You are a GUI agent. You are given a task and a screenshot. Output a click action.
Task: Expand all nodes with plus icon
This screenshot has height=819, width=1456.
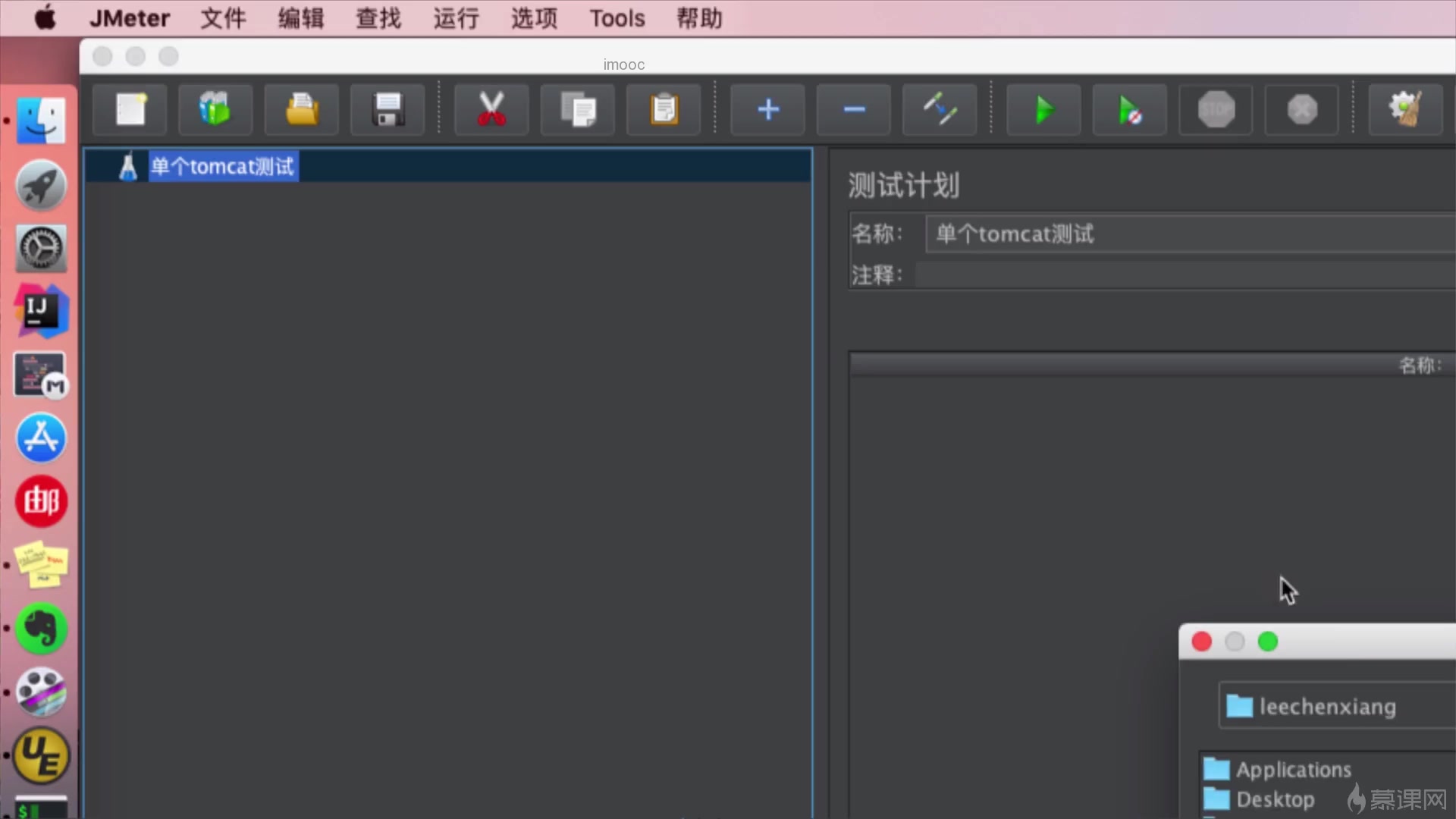tap(767, 110)
